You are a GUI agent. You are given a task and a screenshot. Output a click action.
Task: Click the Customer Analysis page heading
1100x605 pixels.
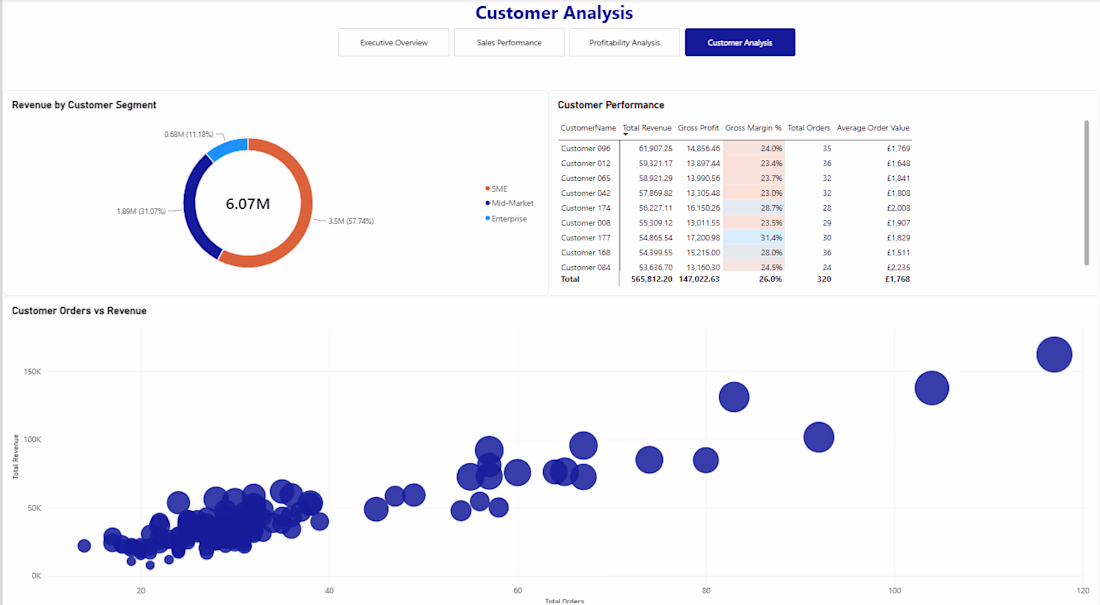(x=554, y=13)
